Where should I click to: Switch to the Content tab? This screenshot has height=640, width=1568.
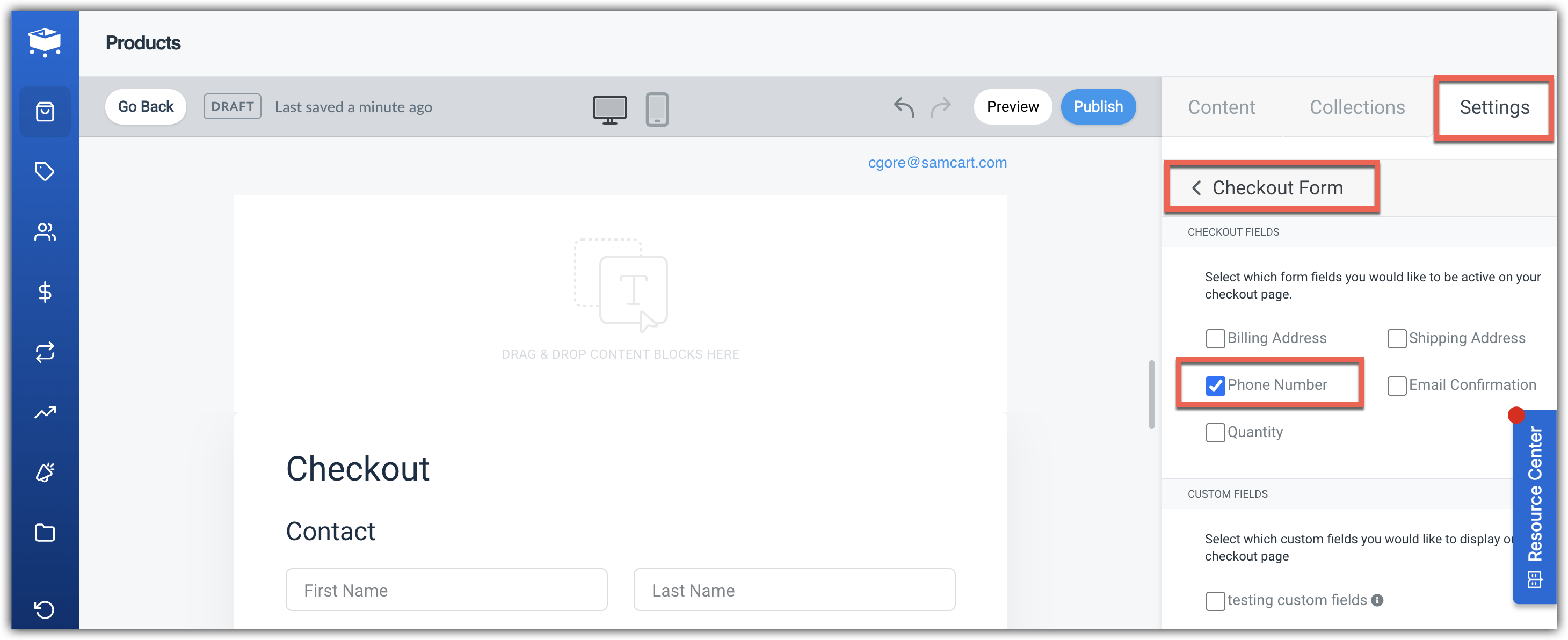click(x=1221, y=107)
